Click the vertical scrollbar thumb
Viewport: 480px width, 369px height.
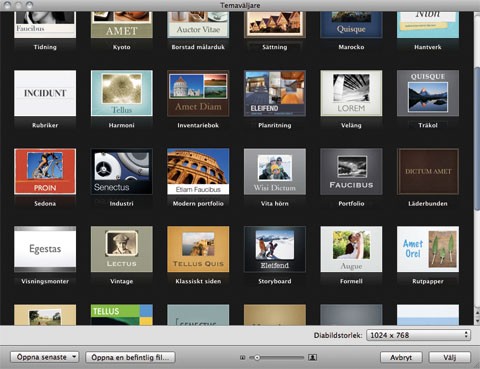pos(477,138)
